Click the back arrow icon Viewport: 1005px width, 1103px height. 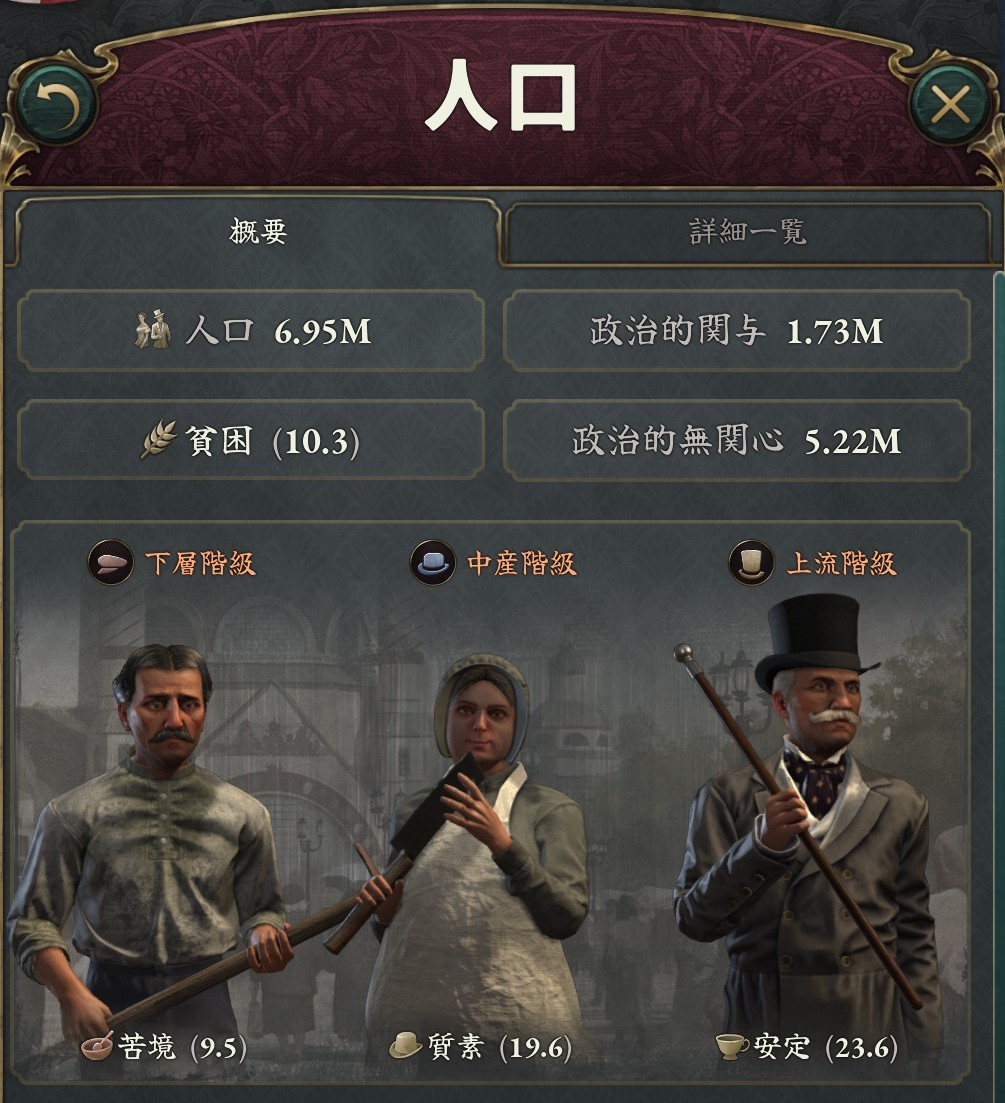[x=56, y=106]
